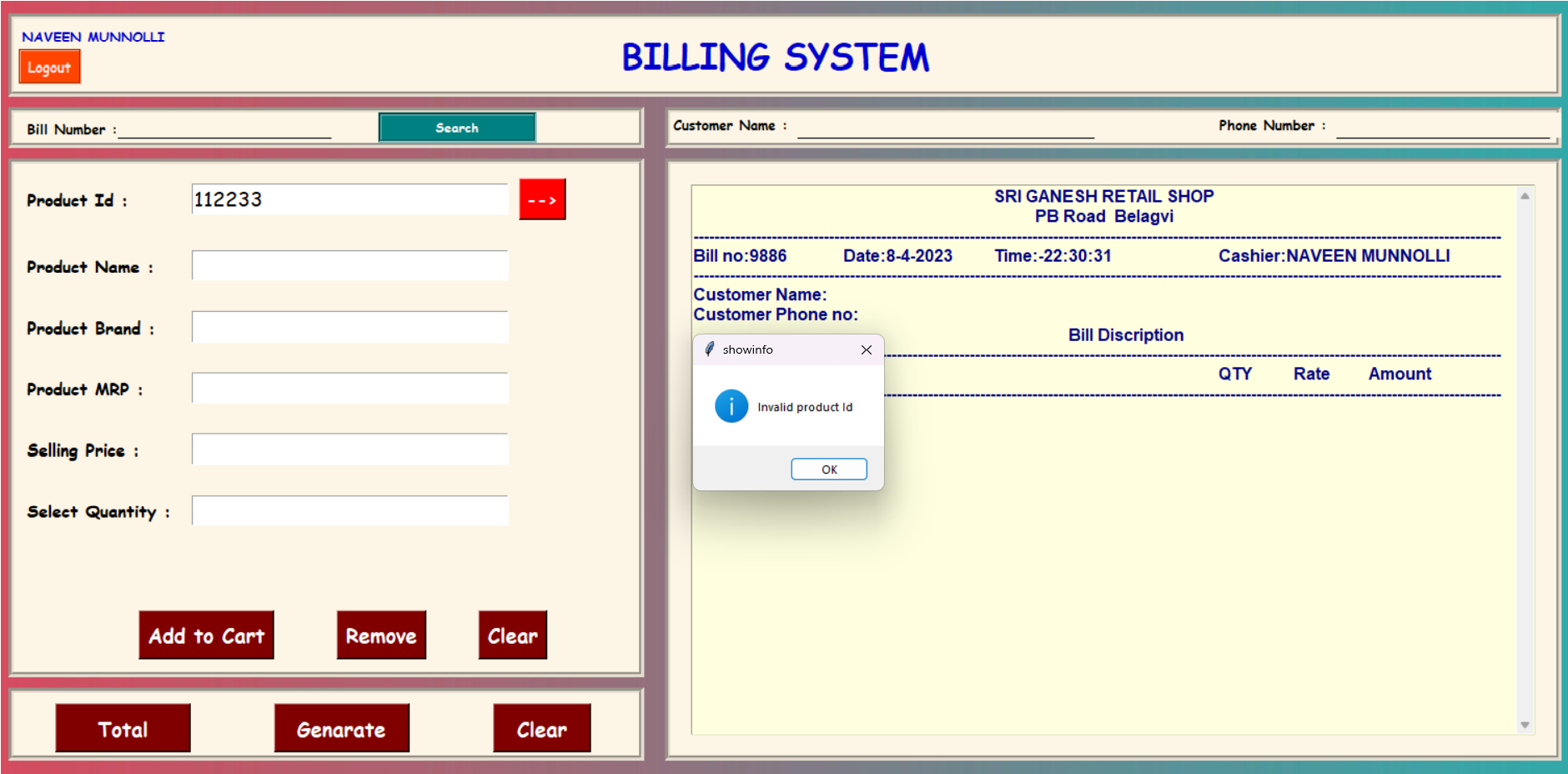Calculate the bill with Total button
The height and width of the screenshot is (774, 1568).
pos(123,729)
